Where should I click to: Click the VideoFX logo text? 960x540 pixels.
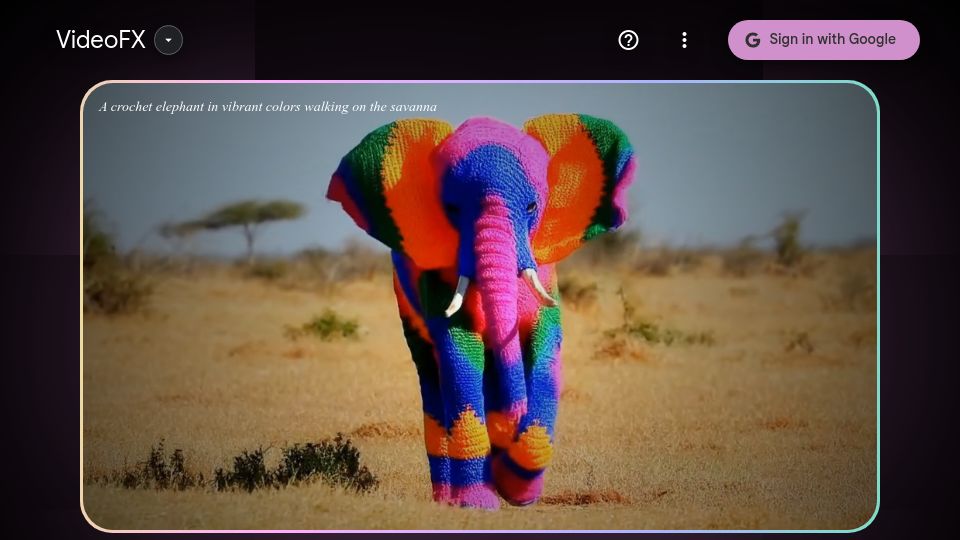coord(101,40)
